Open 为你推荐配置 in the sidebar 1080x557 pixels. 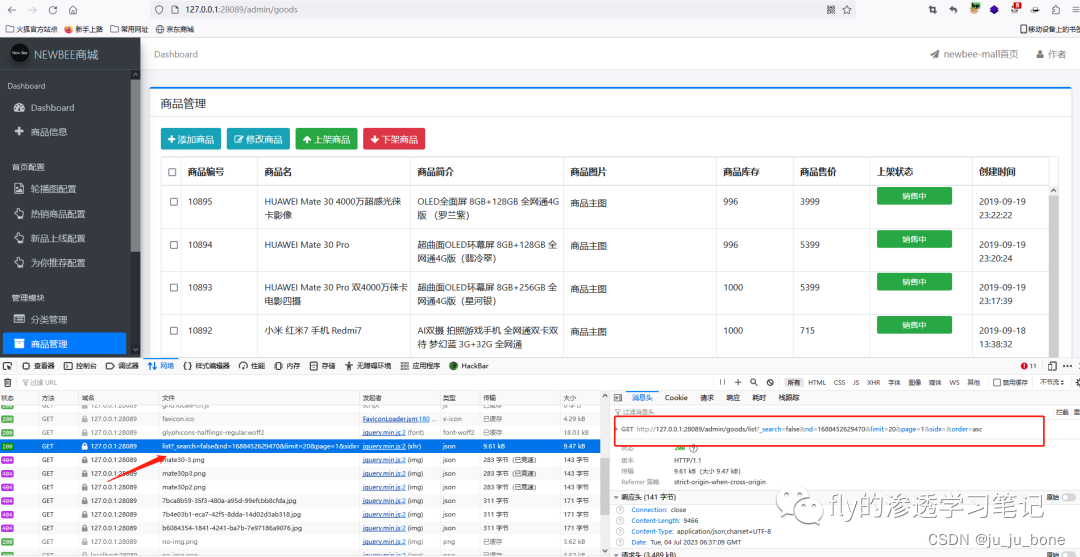(x=50, y=262)
